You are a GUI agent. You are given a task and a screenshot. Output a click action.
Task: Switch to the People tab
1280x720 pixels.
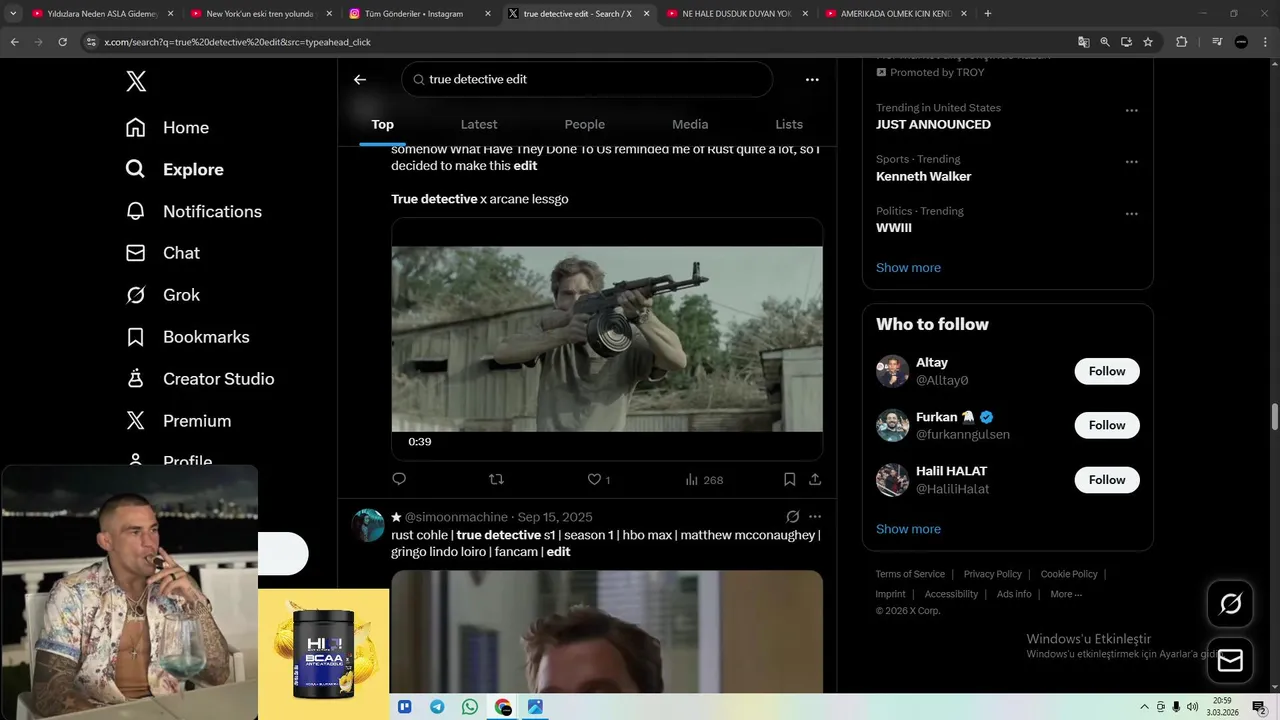pyautogui.click(x=585, y=125)
